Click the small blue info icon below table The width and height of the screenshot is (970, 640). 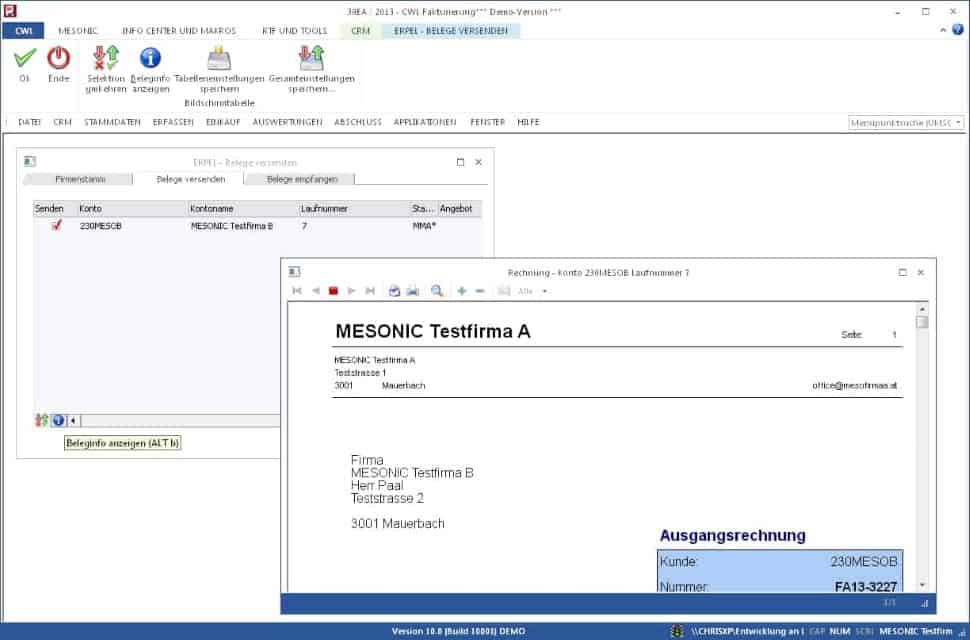pyautogui.click(x=58, y=421)
